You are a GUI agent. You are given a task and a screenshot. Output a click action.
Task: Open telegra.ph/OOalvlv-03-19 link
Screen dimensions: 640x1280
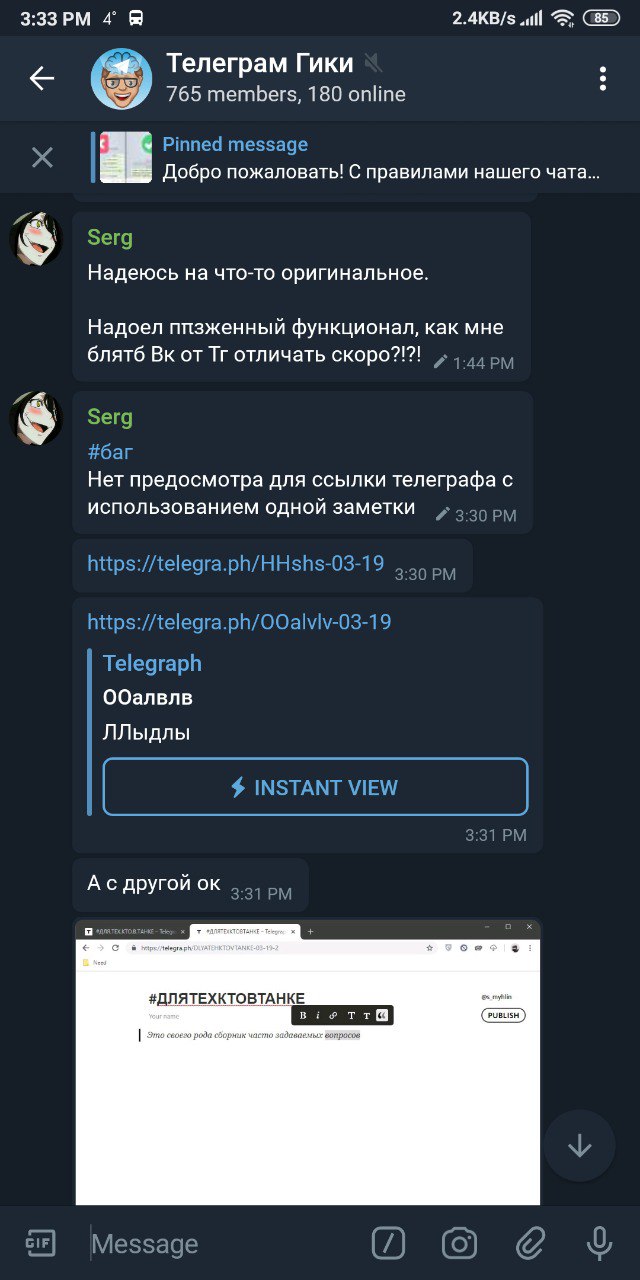coord(239,622)
